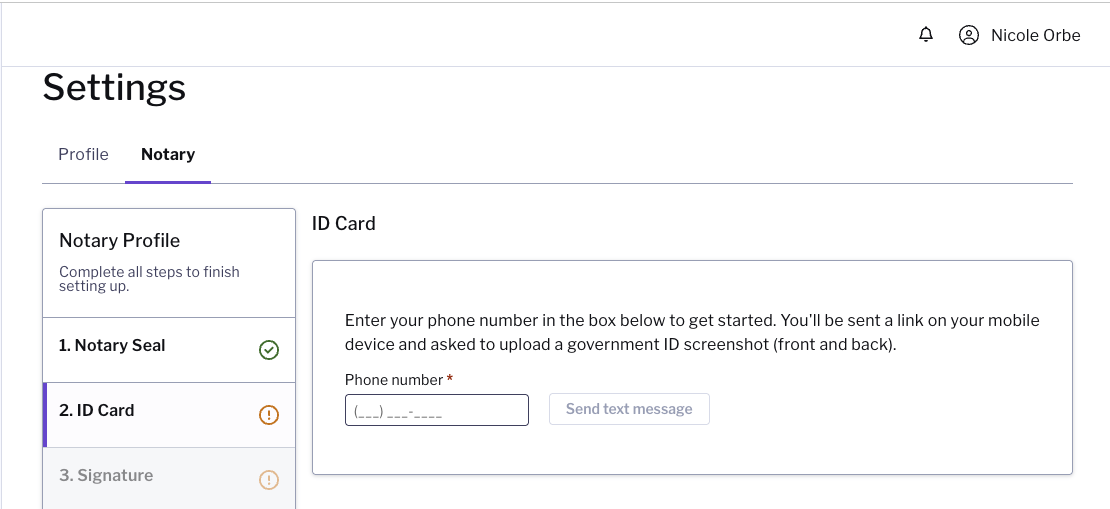Focus the Phone number input field
The width and height of the screenshot is (1110, 509).
(436, 410)
